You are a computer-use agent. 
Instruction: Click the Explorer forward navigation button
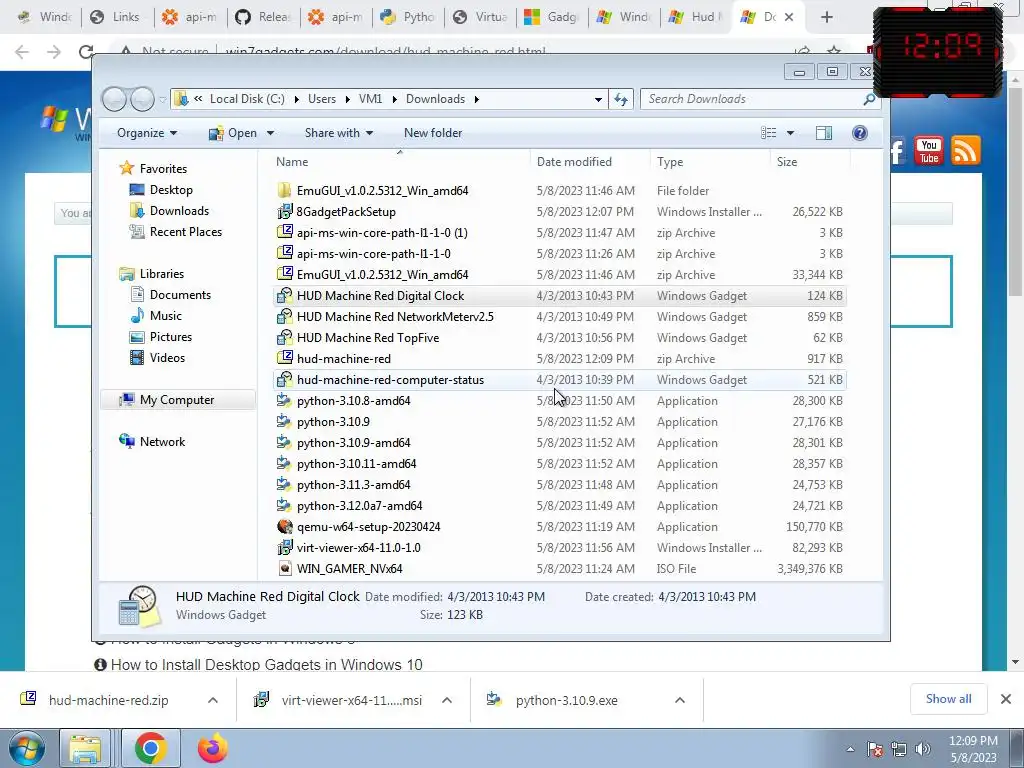(x=142, y=99)
